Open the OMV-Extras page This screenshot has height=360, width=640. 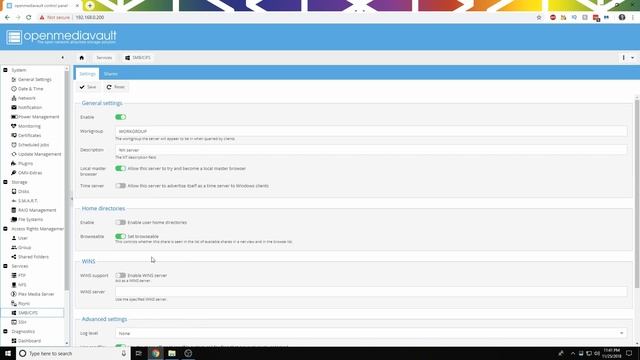[30, 173]
